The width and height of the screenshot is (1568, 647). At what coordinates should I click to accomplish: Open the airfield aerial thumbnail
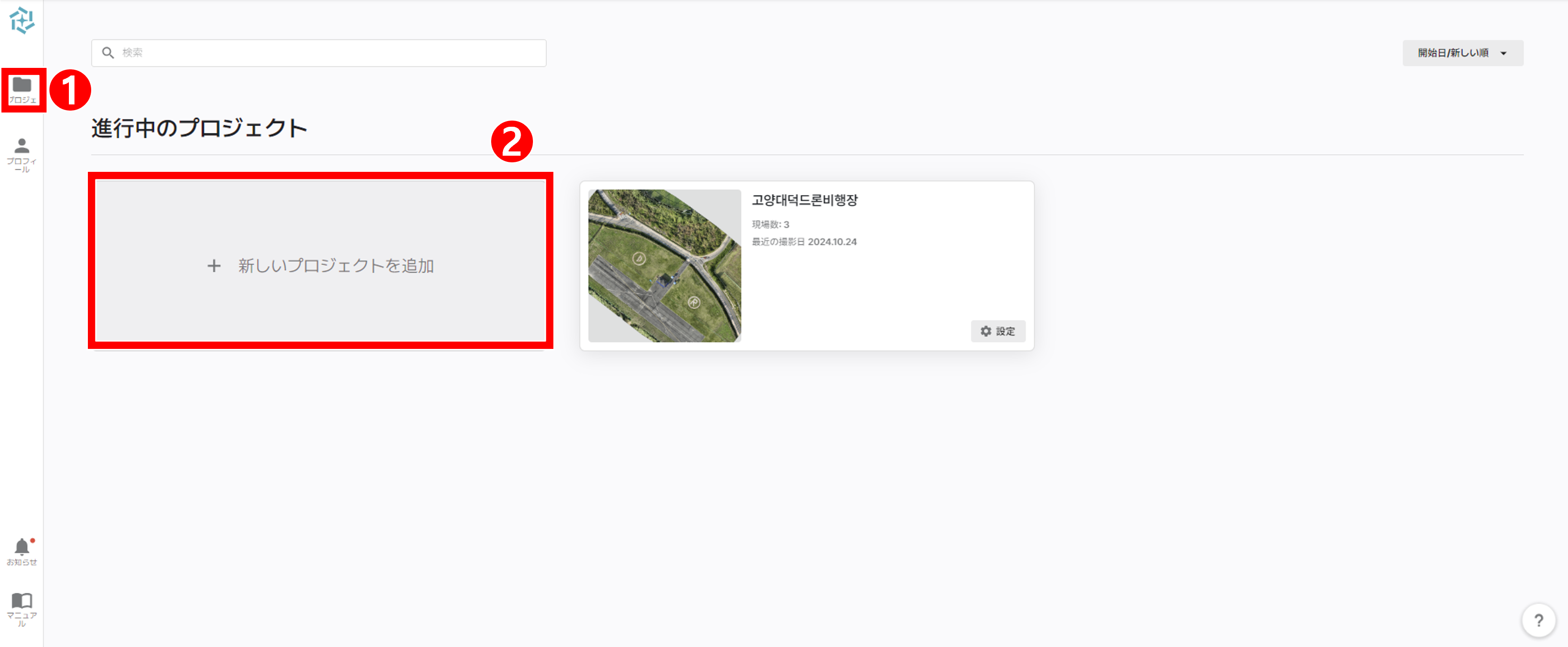[665, 266]
